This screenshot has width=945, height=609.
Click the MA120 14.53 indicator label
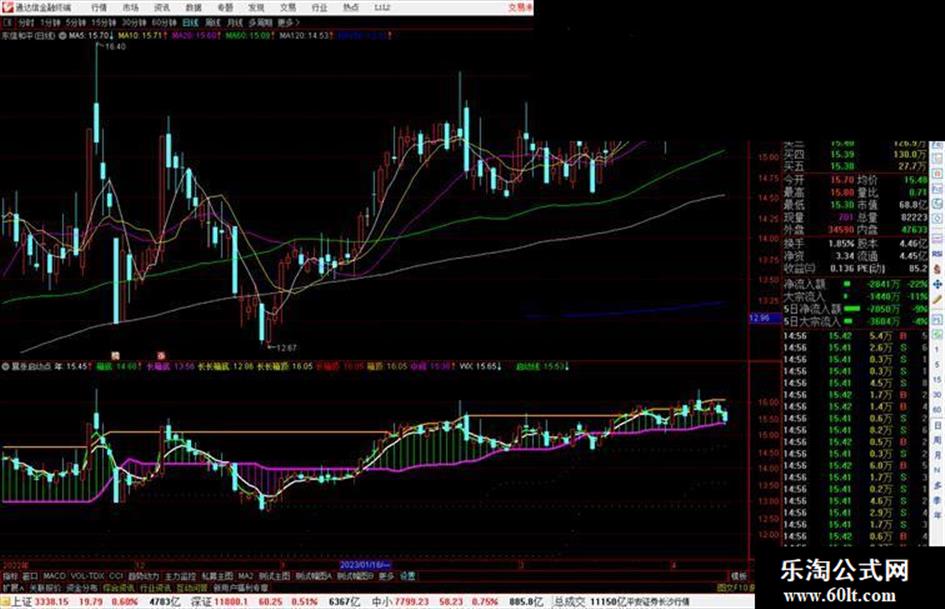coord(304,36)
